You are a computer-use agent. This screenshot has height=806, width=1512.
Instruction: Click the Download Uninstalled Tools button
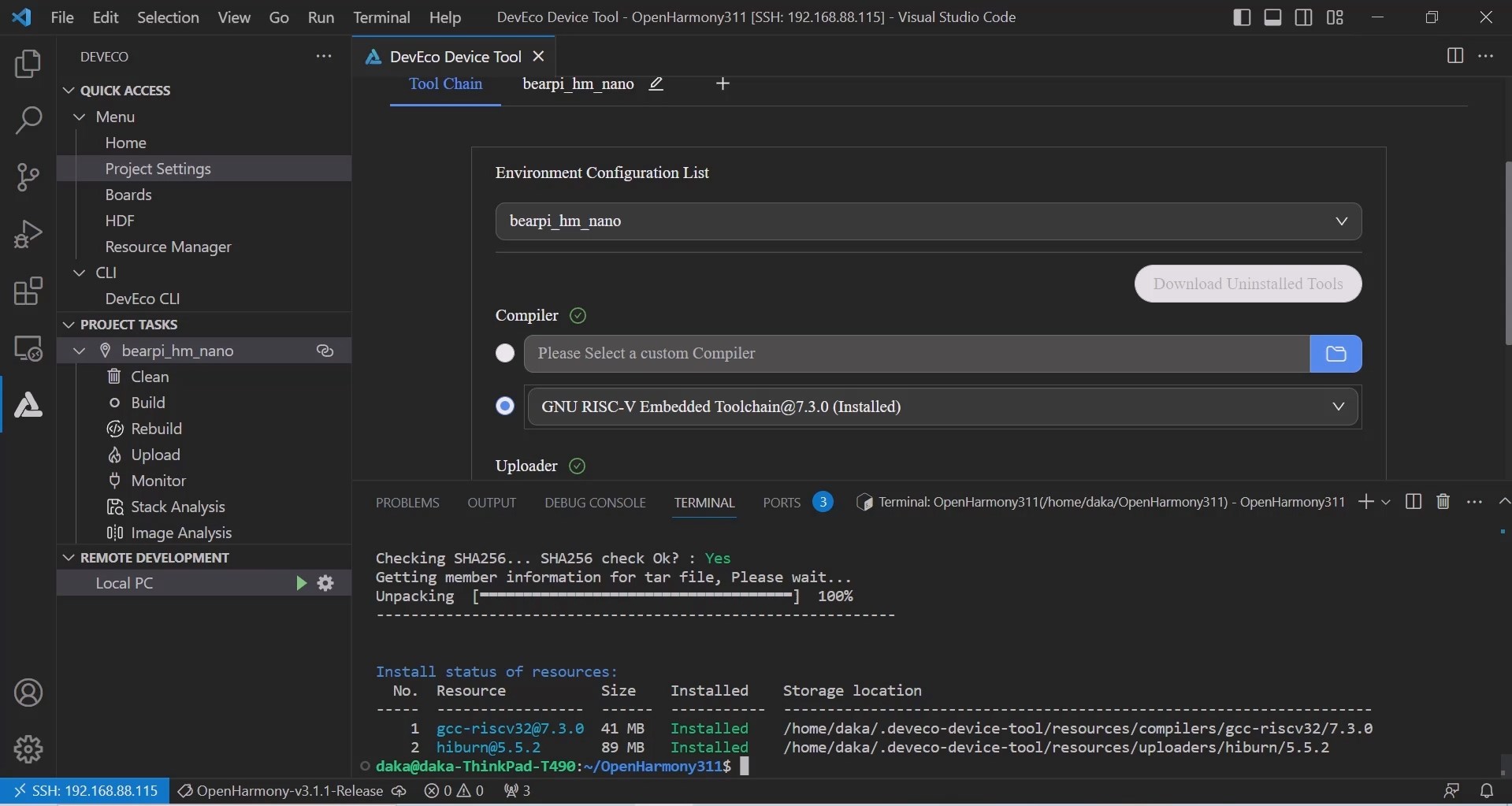(x=1247, y=284)
